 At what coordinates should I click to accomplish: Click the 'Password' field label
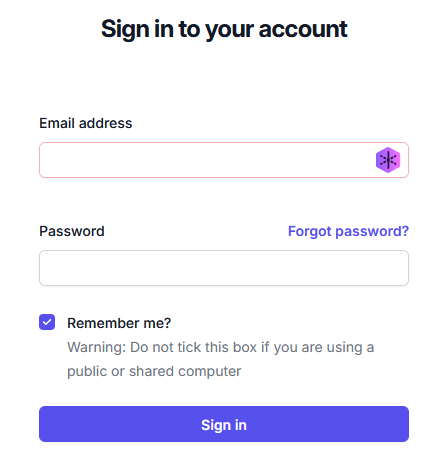[72, 231]
